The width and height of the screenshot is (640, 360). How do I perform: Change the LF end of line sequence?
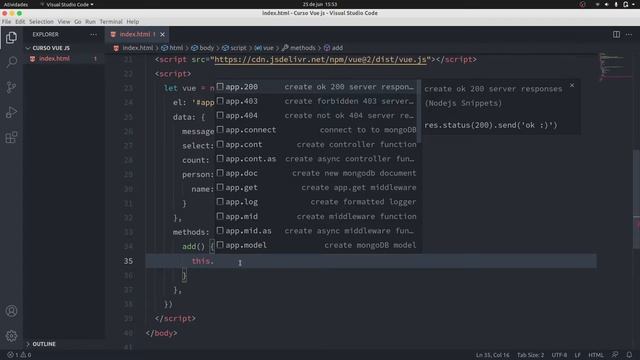pyautogui.click(x=578, y=355)
